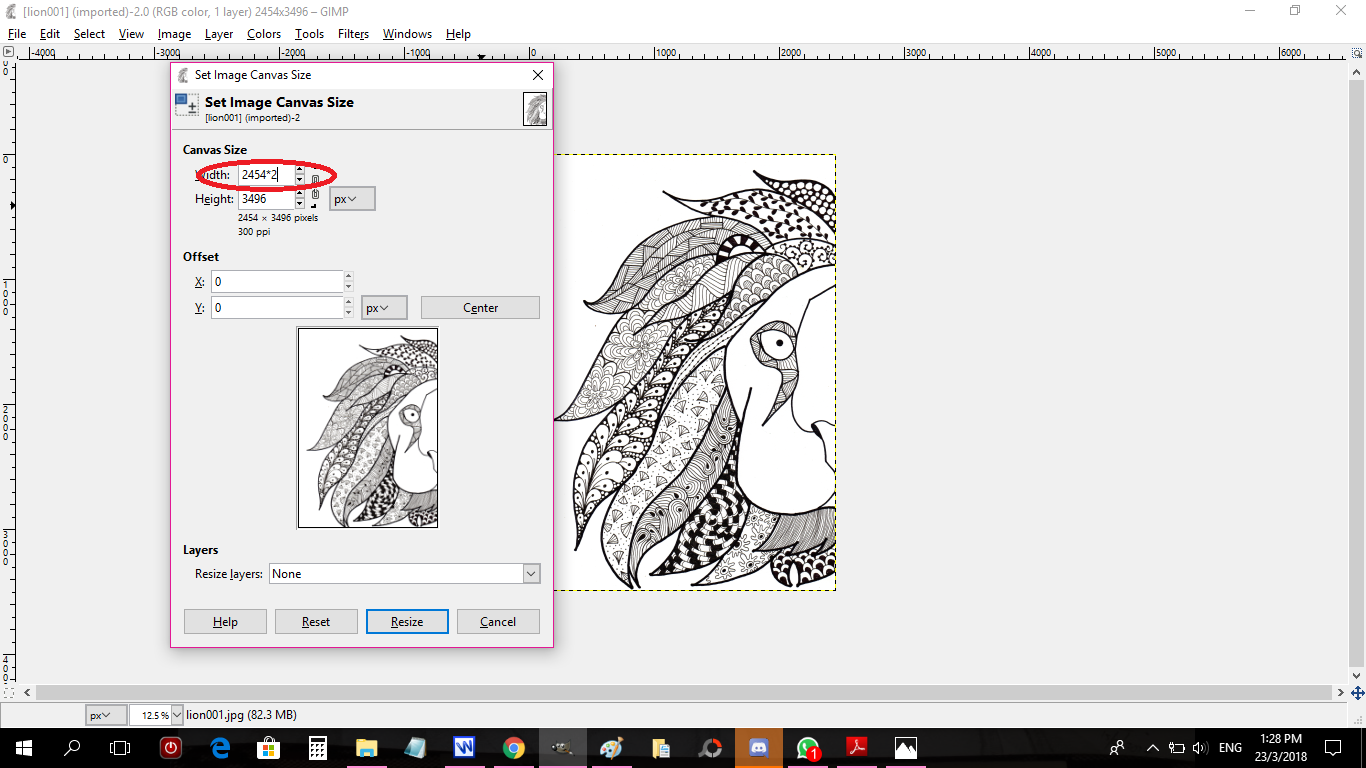Image resolution: width=1366 pixels, height=768 pixels.
Task: Open the Filters menu
Action: click(x=353, y=33)
